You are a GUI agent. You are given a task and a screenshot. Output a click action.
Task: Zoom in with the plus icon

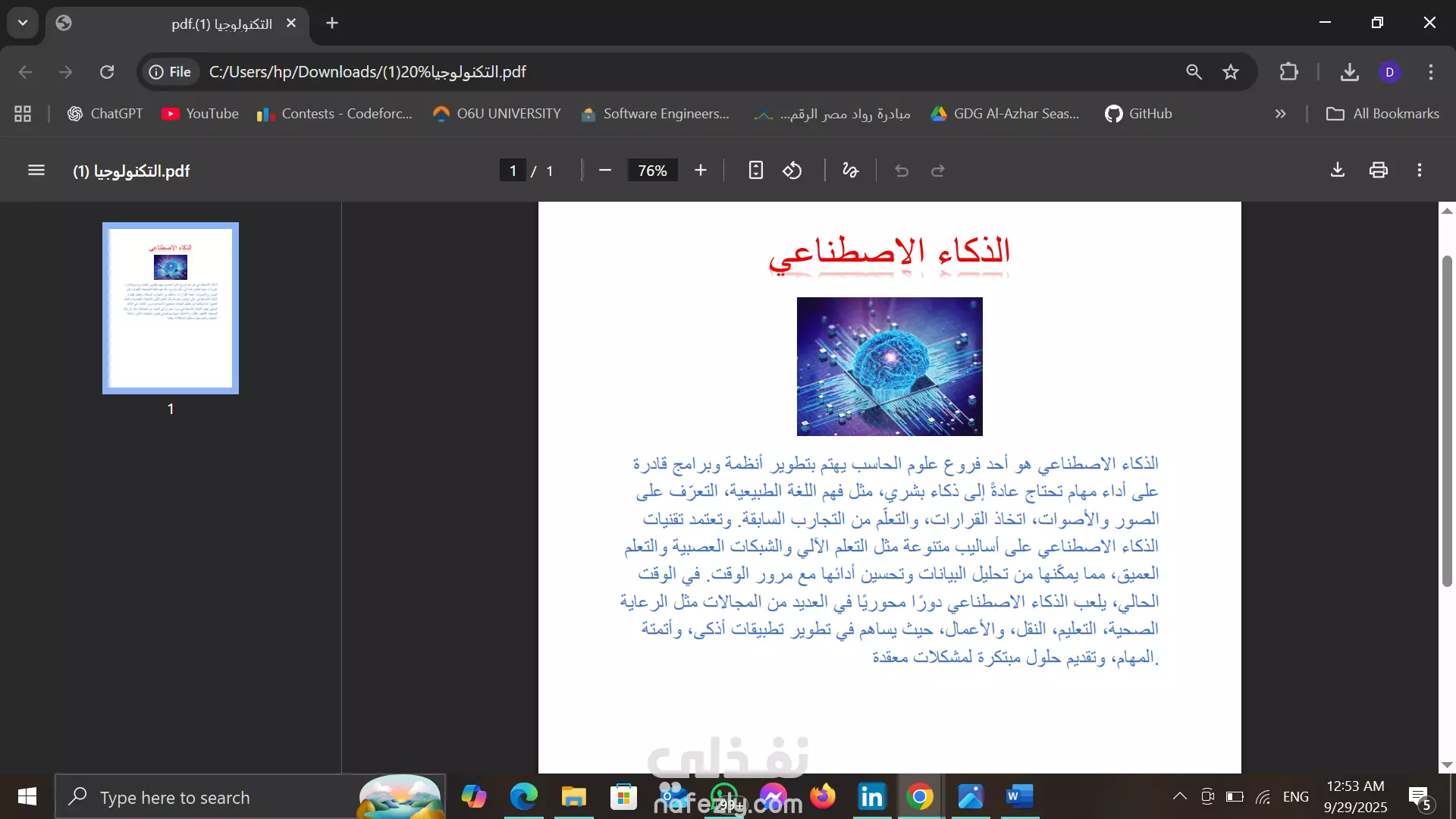pos(701,171)
